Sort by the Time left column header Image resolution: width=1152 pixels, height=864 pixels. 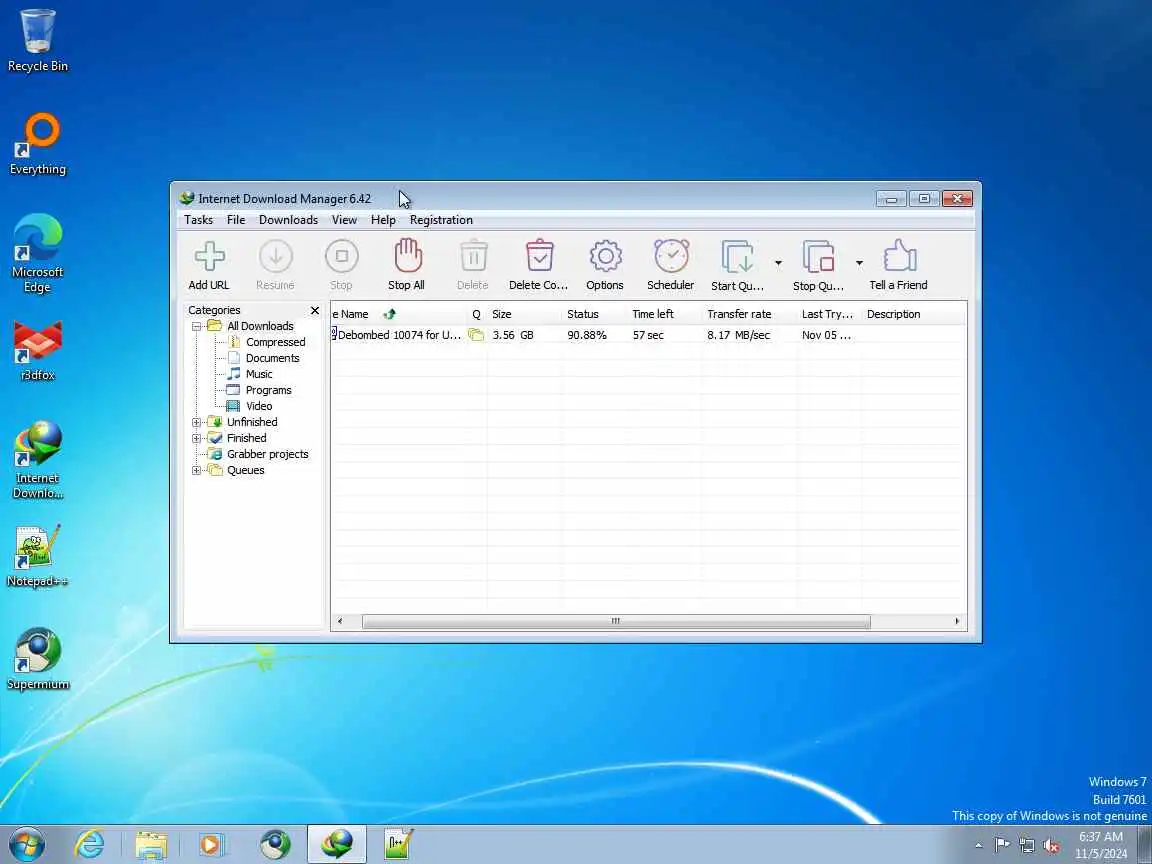[x=663, y=314]
